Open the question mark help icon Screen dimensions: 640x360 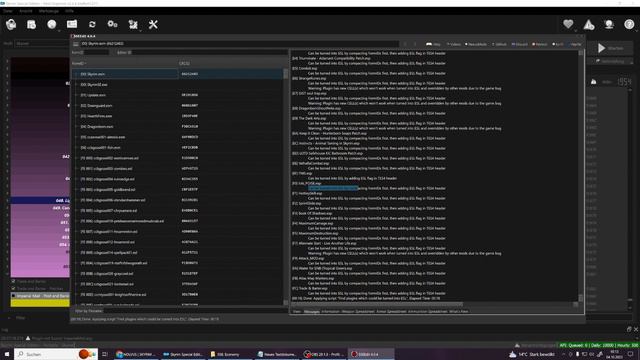point(629,24)
